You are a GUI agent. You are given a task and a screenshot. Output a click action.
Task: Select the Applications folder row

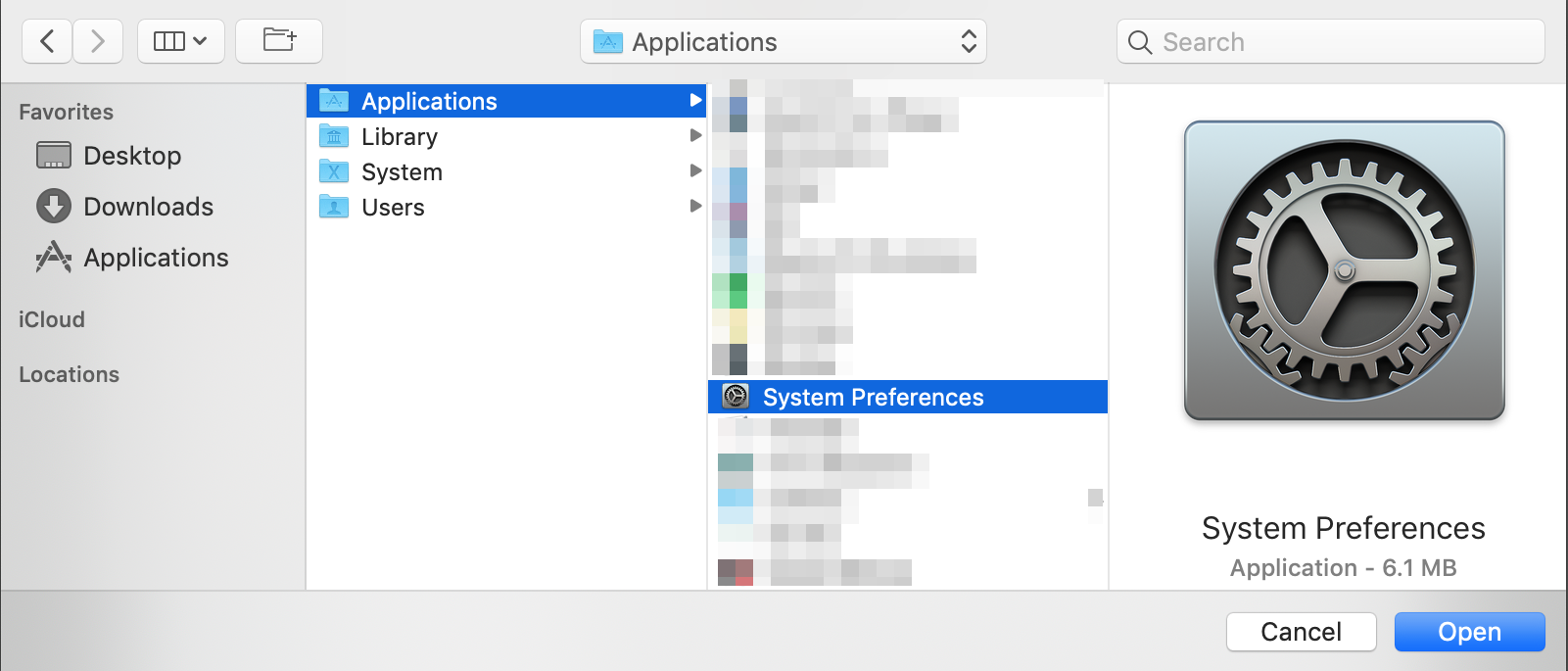pyautogui.click(x=506, y=101)
